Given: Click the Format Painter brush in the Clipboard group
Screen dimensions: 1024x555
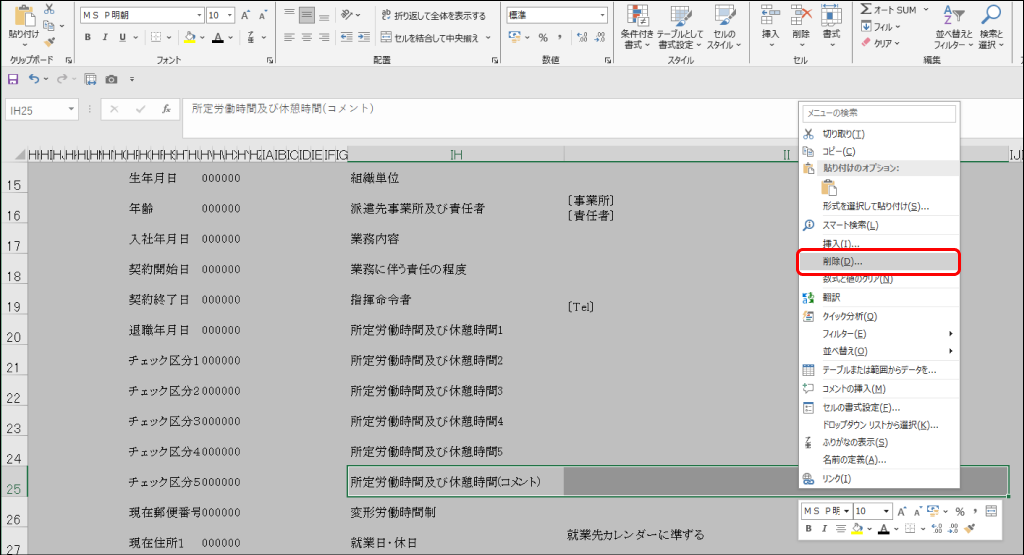Looking at the screenshot, I should point(49,42).
